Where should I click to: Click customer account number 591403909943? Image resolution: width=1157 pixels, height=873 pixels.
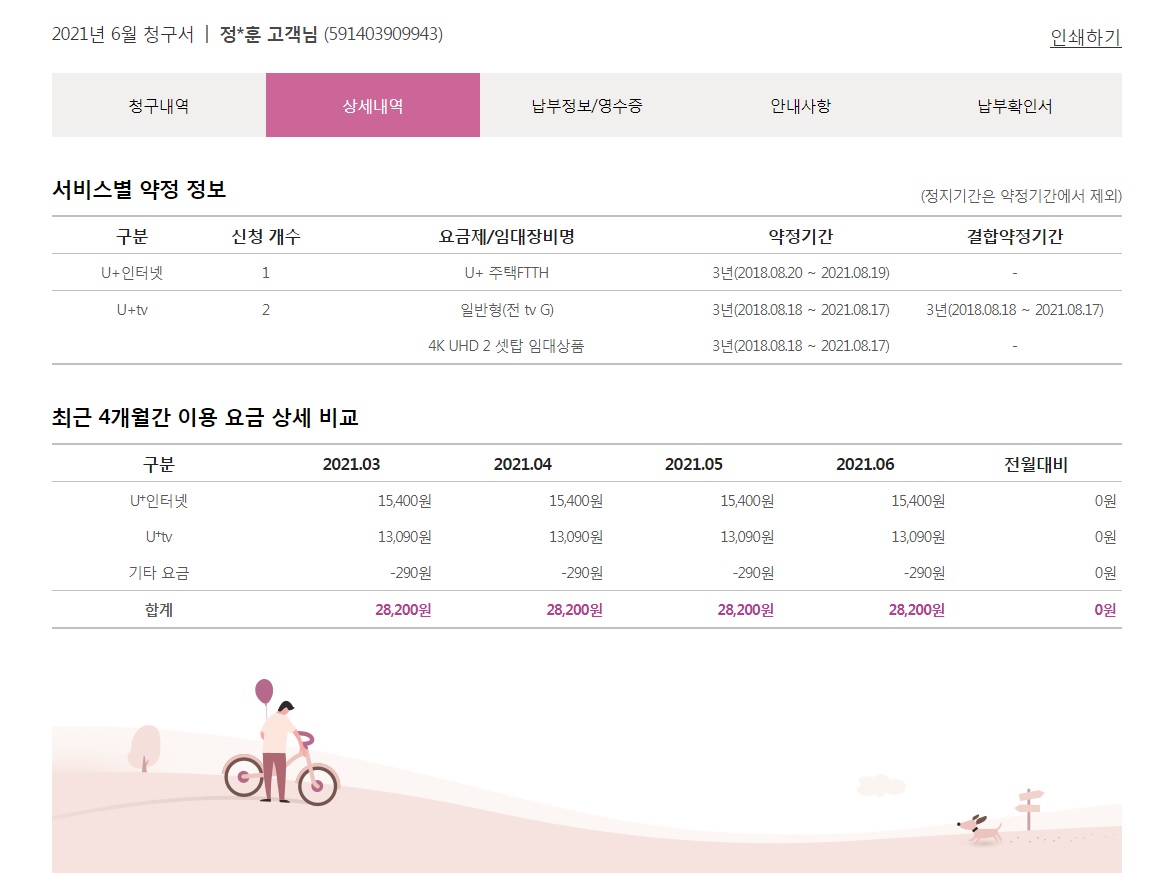(383, 34)
